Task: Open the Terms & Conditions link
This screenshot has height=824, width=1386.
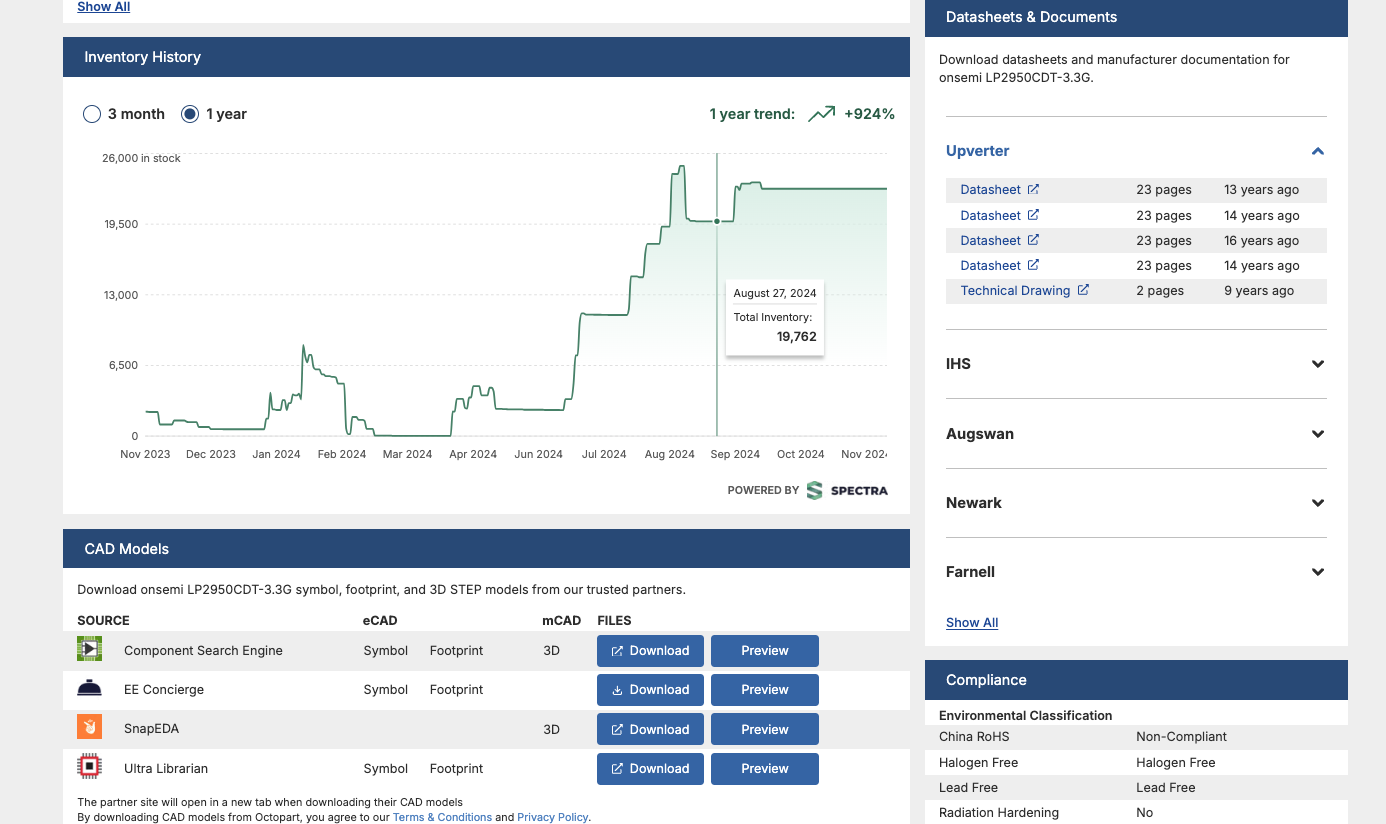Action: (442, 817)
